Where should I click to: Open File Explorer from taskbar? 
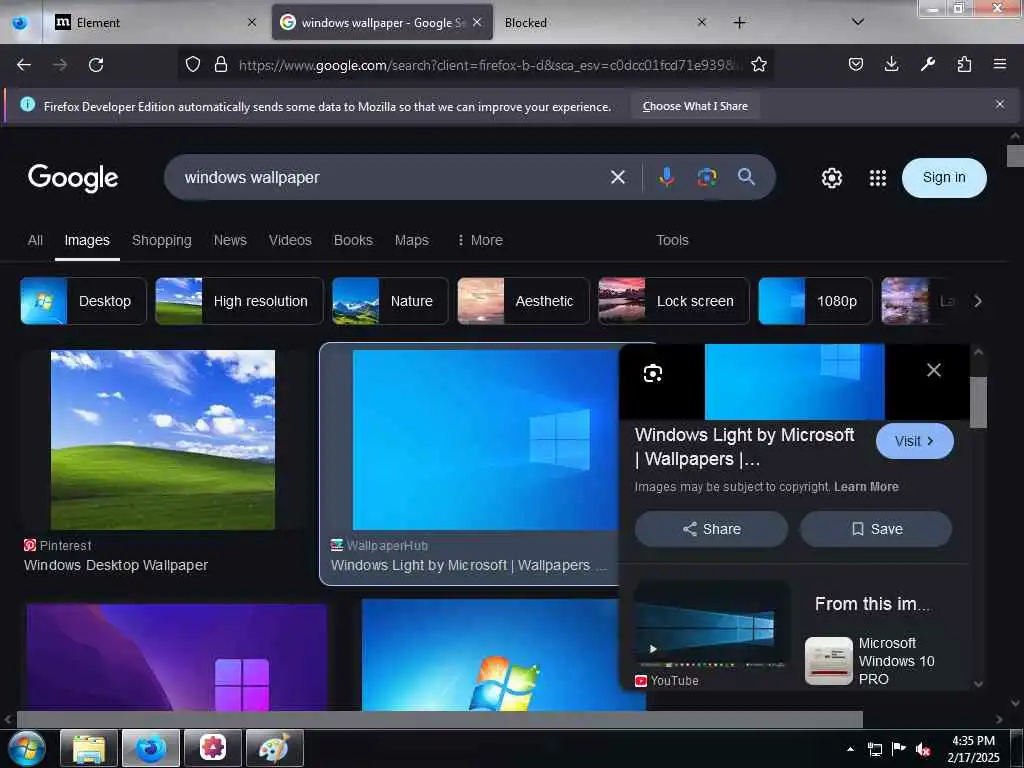pyautogui.click(x=89, y=748)
